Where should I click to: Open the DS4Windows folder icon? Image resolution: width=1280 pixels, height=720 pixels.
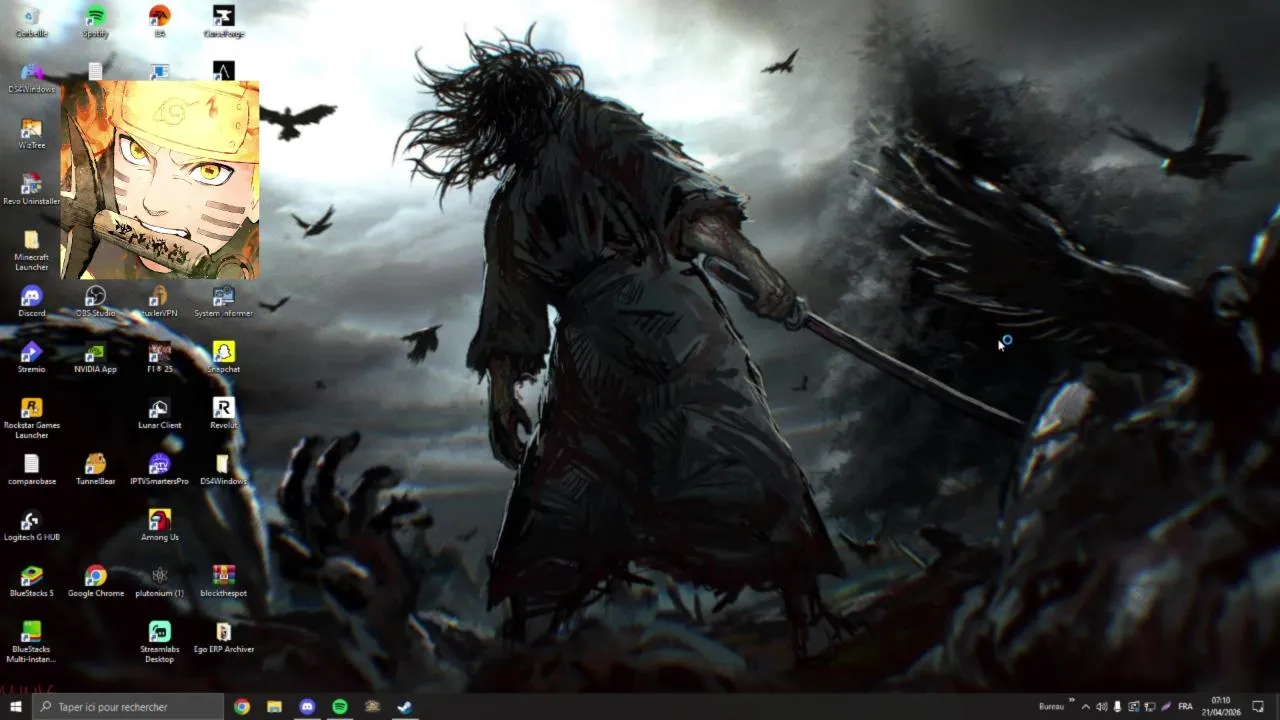coord(223,470)
